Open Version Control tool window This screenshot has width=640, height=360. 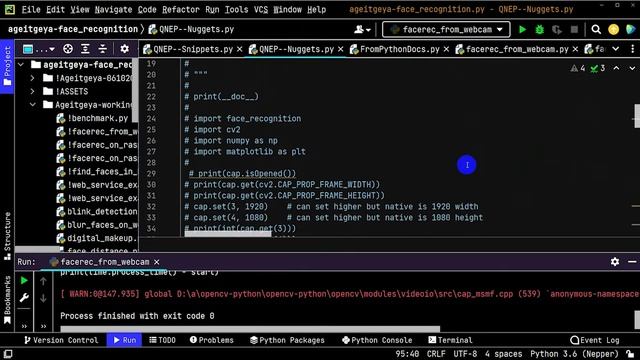click(x=61, y=340)
